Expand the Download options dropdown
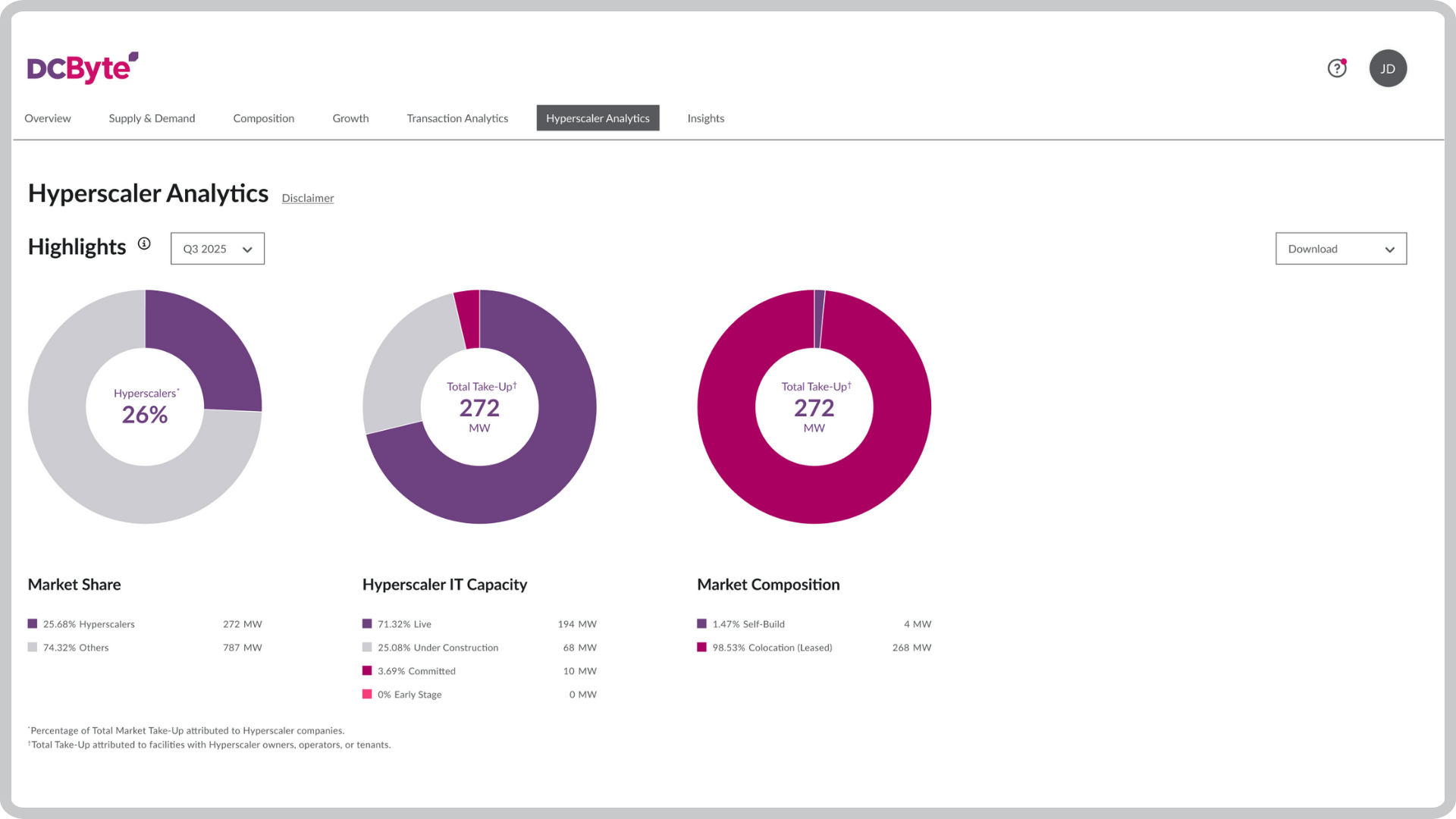The width and height of the screenshot is (1456, 819). coord(1341,248)
